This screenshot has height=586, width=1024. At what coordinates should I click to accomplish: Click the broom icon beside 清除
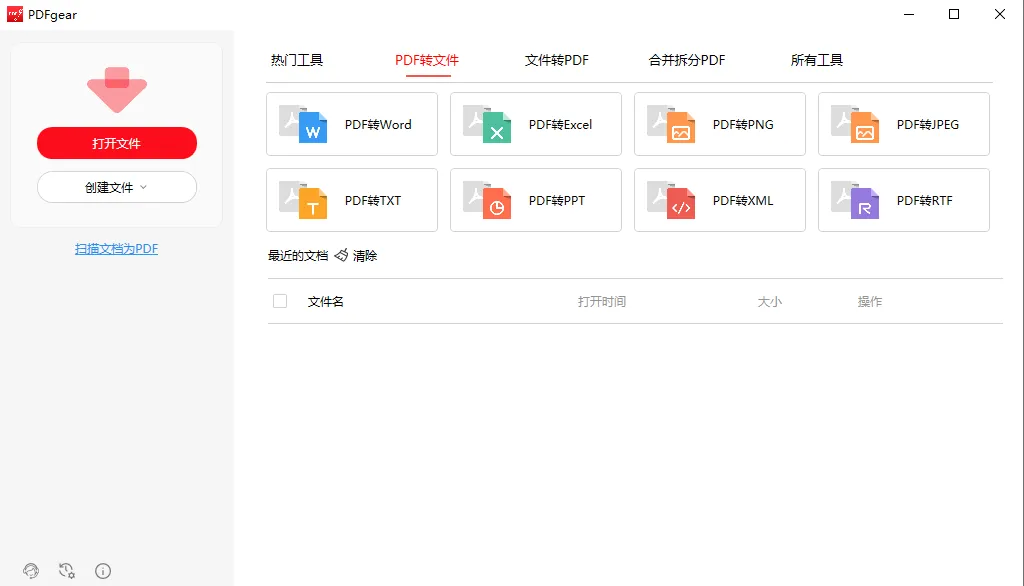(341, 255)
